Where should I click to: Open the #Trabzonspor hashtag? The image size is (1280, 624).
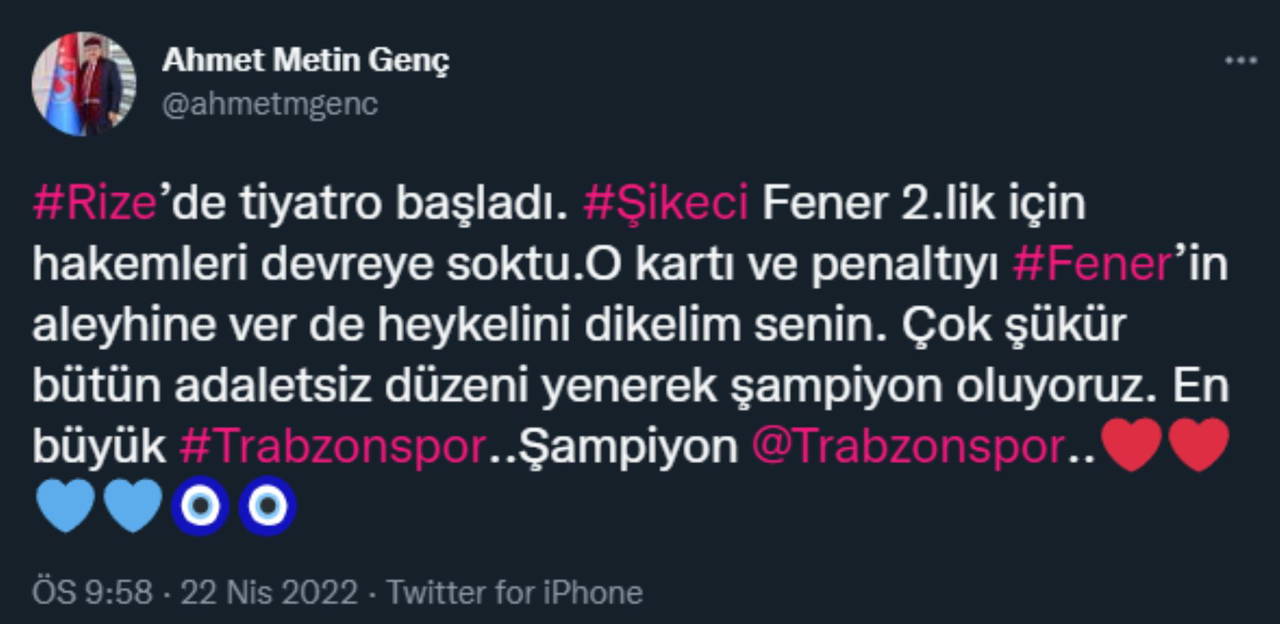click(x=332, y=447)
